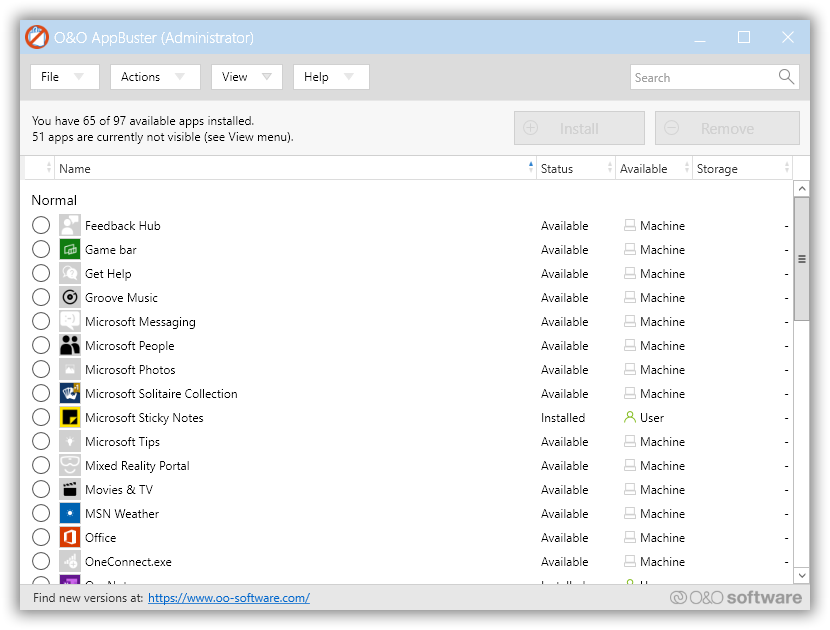Click the Machine icon in Office row
This screenshot has width=830, height=630.
pos(629,537)
